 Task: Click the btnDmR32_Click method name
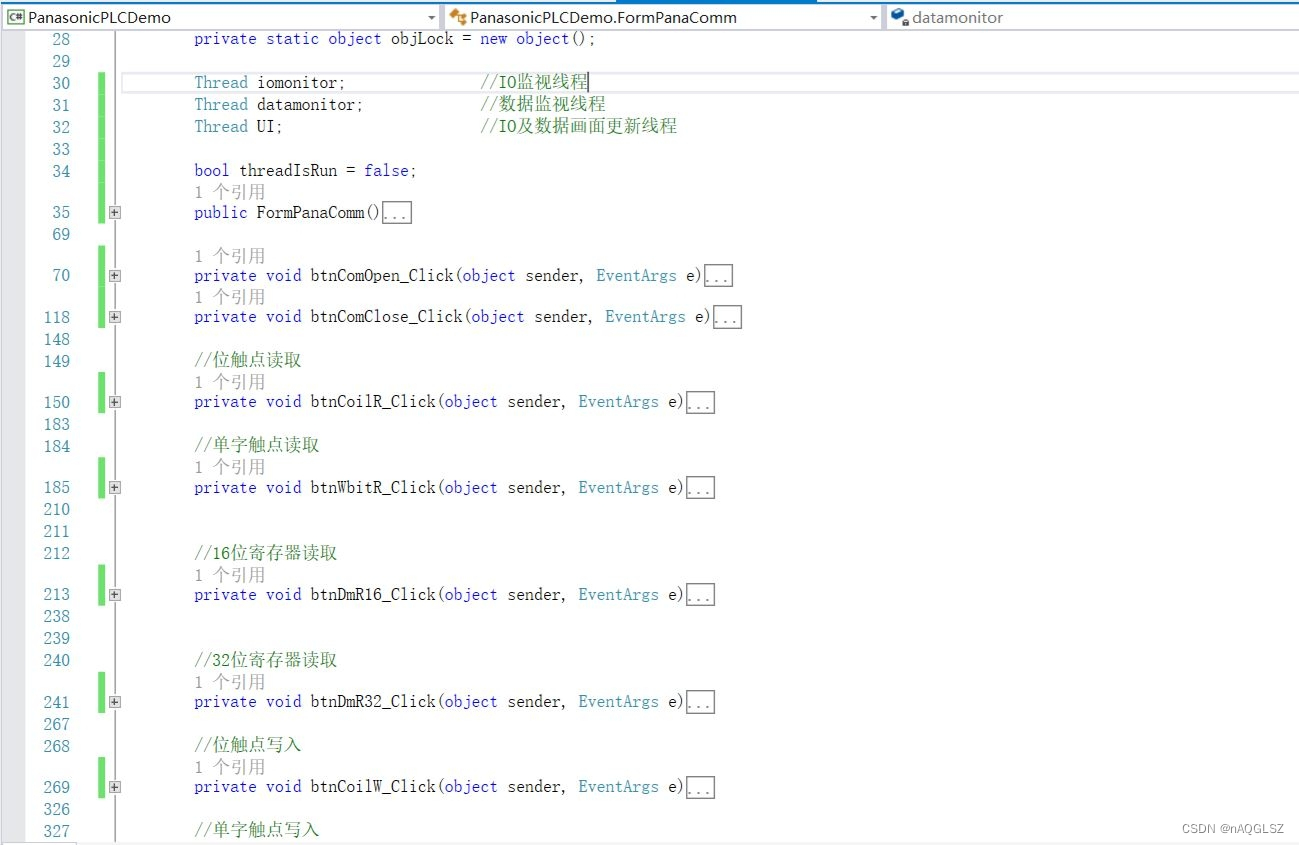[x=374, y=702]
